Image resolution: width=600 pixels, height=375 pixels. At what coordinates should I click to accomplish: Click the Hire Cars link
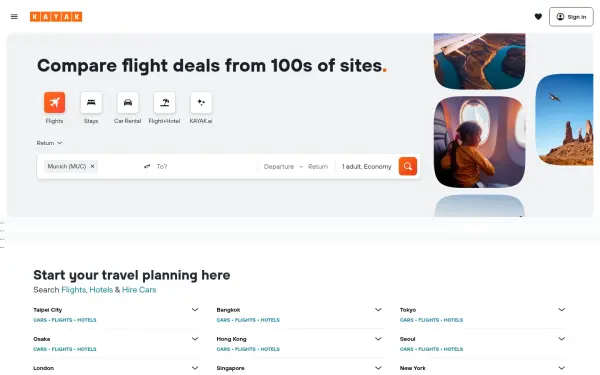coord(139,290)
